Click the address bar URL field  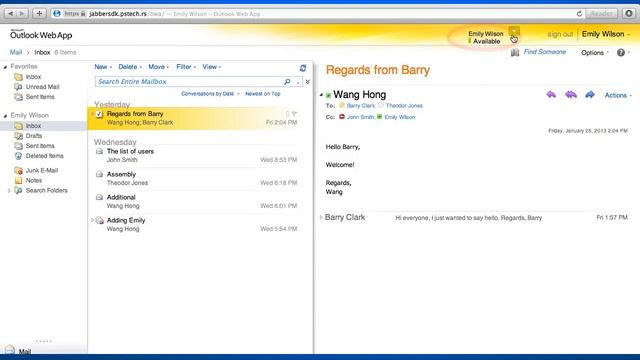314,14
